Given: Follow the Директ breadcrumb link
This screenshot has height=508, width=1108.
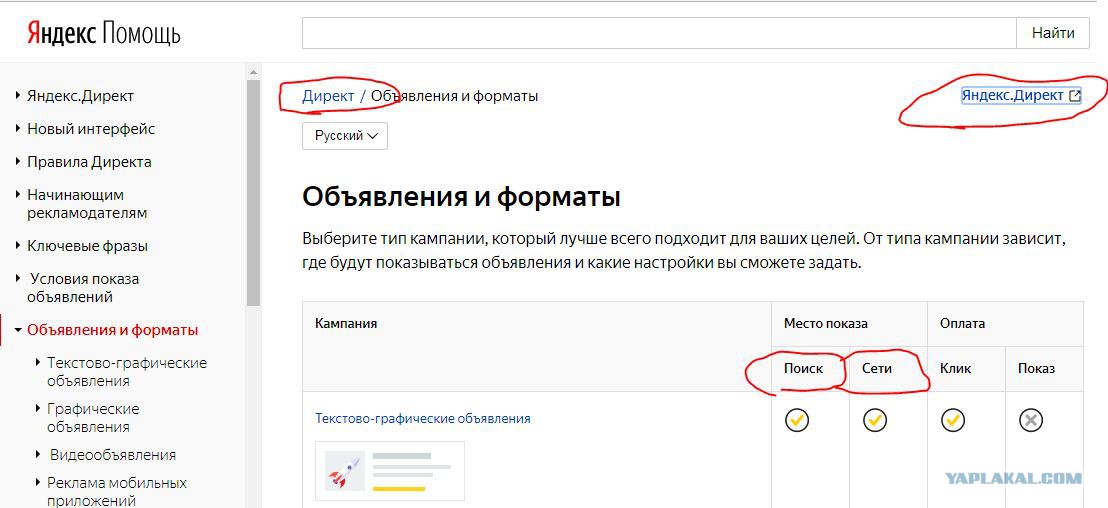Looking at the screenshot, I should pyautogui.click(x=328, y=96).
